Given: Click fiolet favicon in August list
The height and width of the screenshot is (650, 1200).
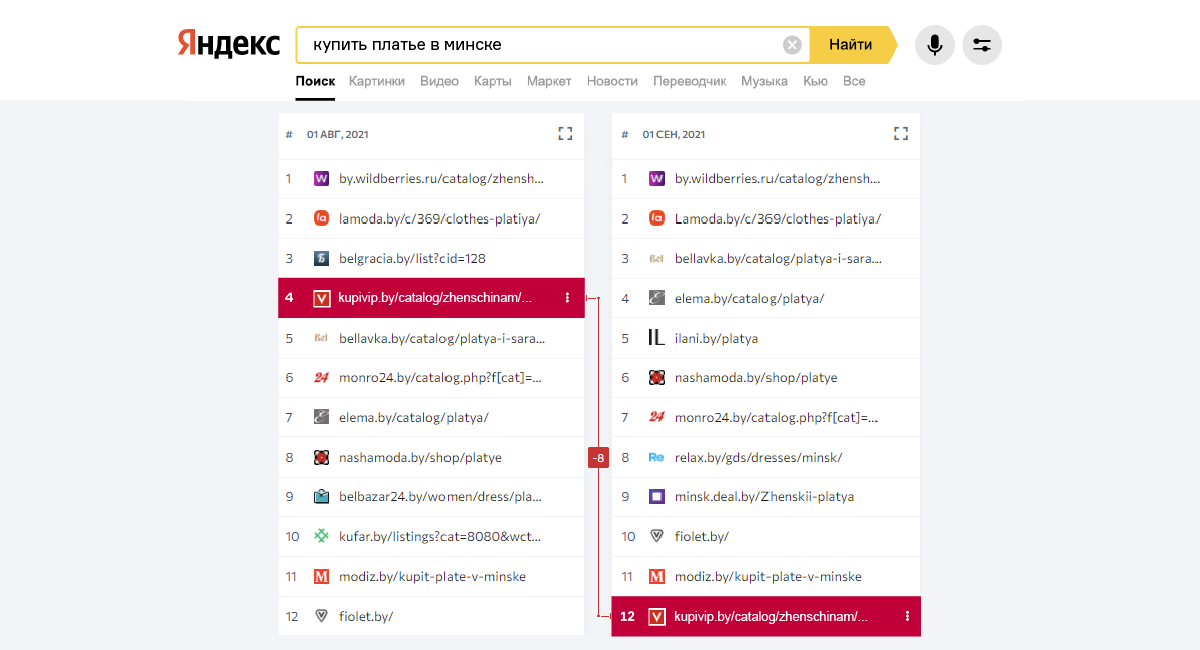Looking at the screenshot, I should [321, 616].
